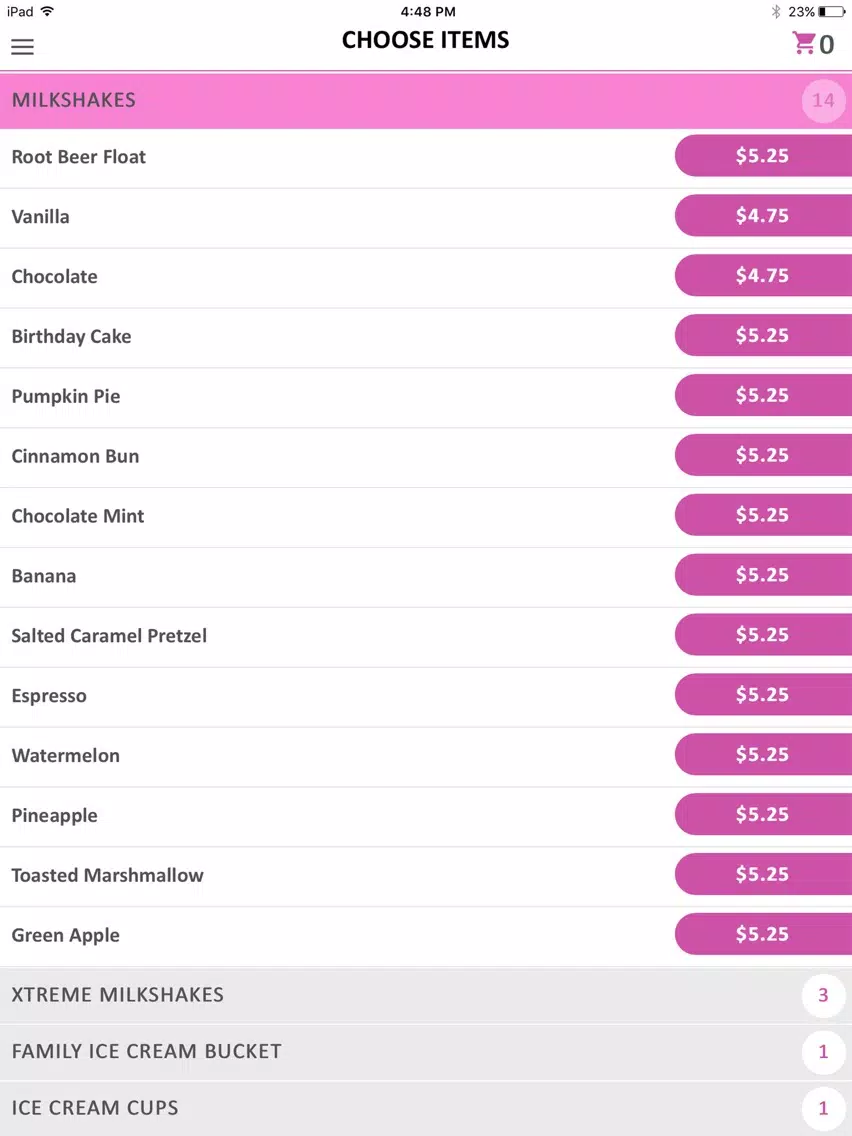852x1136 pixels.
Task: Collapse the Milkshakes category header
Action: coord(426,101)
